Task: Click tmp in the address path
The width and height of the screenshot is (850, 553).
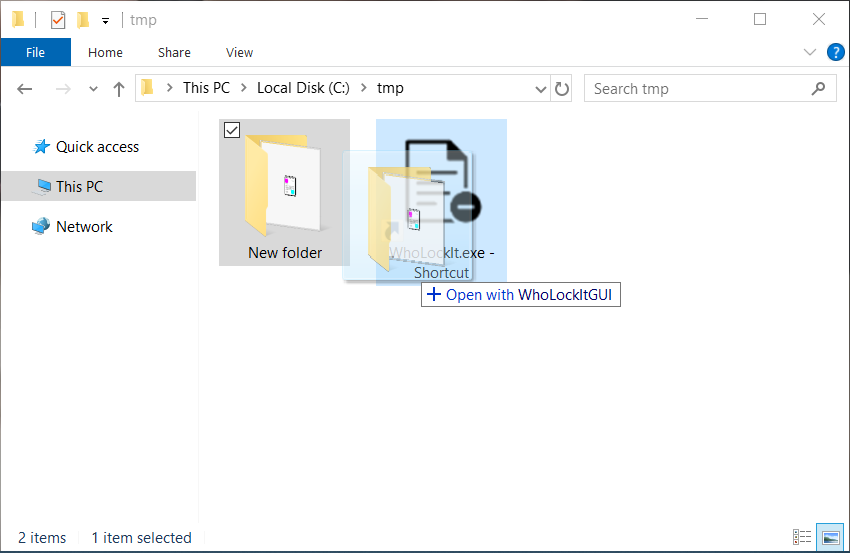Action: [390, 88]
